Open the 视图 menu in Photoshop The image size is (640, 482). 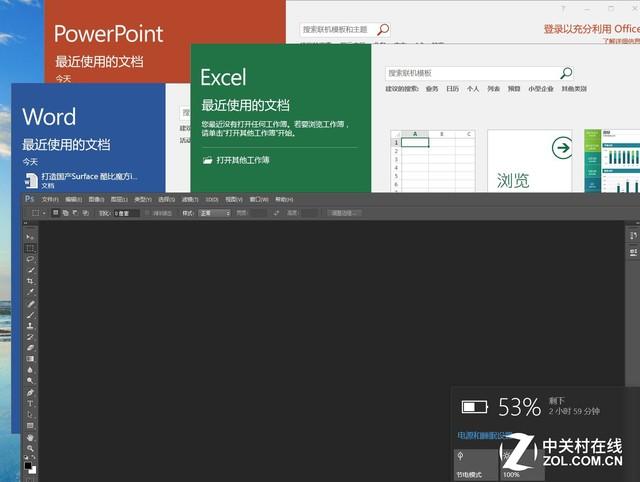tap(234, 200)
